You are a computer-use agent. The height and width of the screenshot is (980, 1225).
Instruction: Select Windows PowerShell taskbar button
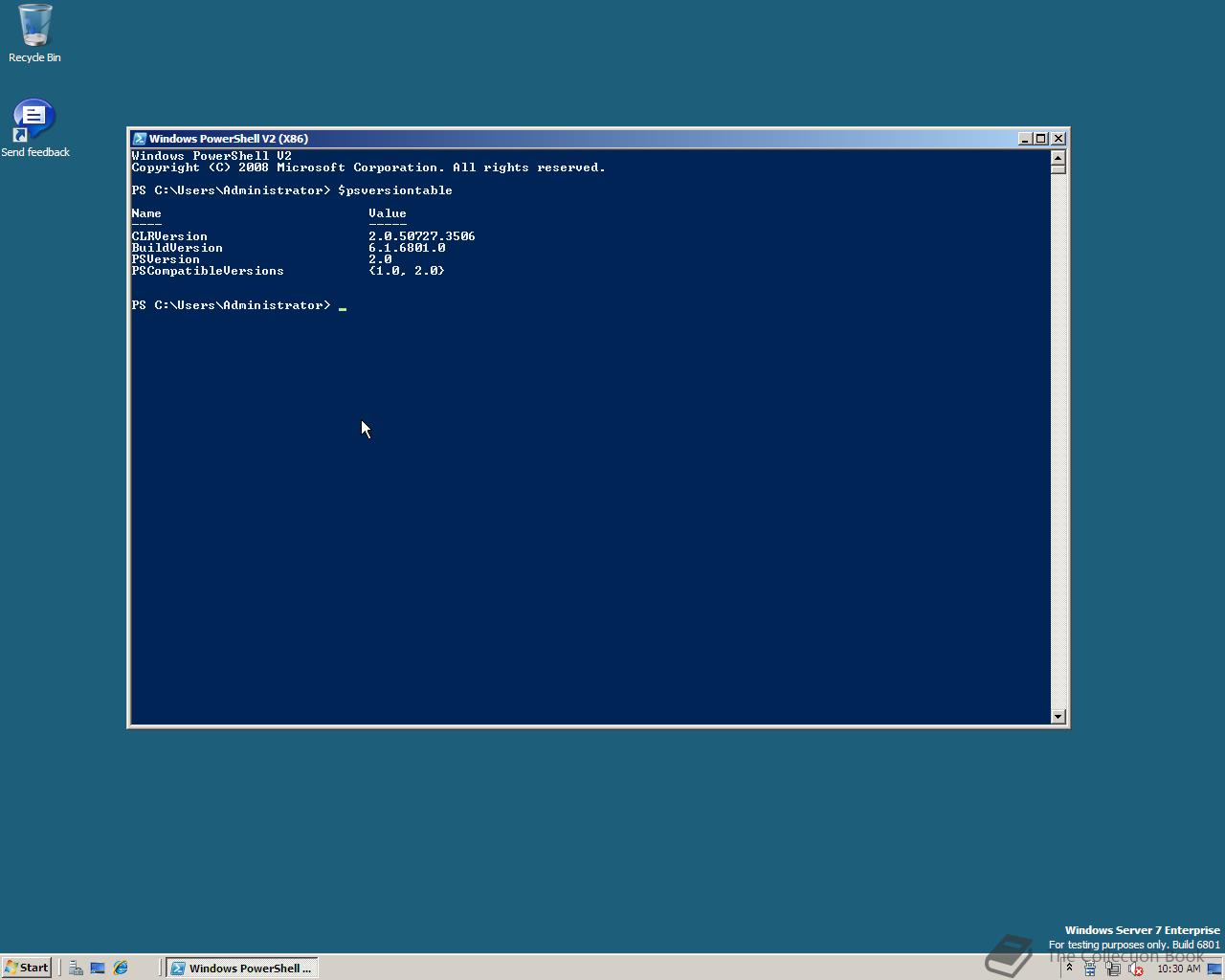pyautogui.click(x=242, y=968)
